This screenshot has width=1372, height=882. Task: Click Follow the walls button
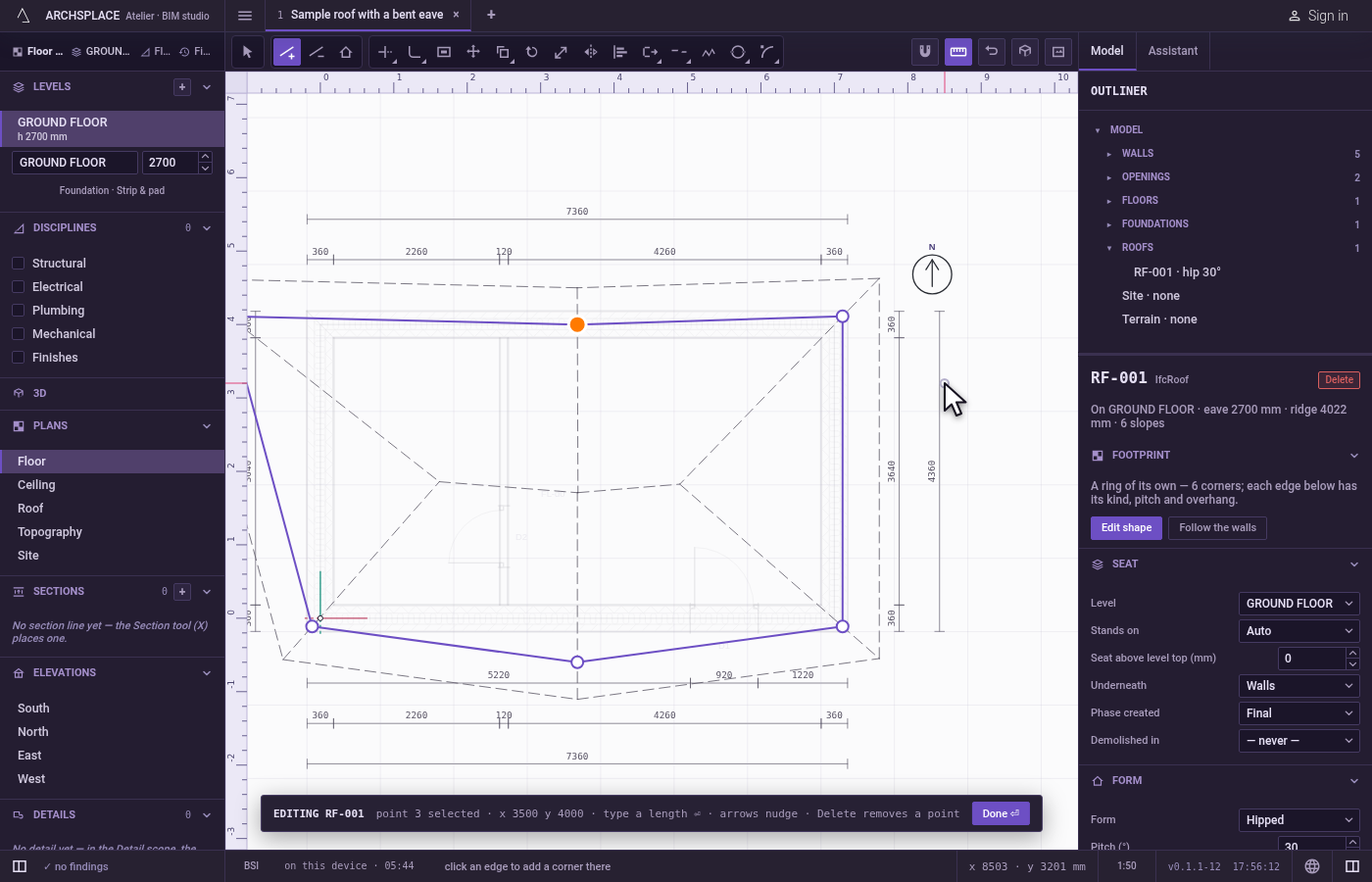pyautogui.click(x=1217, y=528)
